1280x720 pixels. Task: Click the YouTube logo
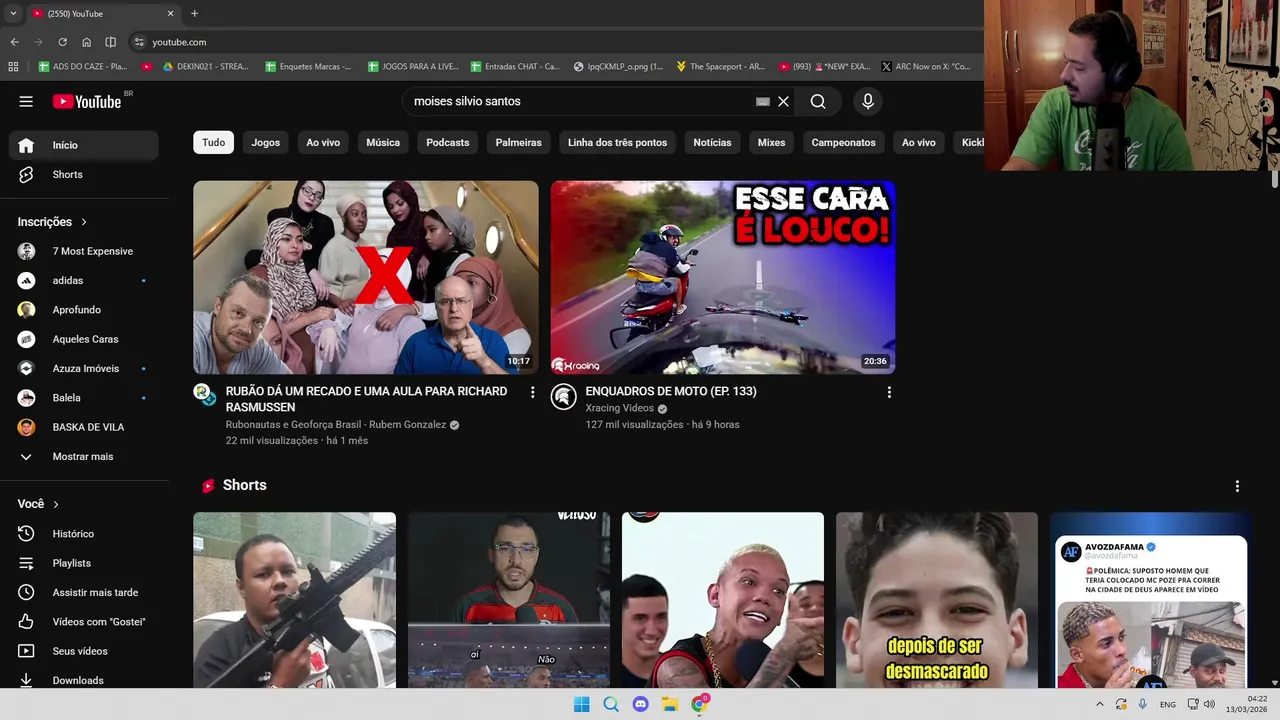[87, 101]
